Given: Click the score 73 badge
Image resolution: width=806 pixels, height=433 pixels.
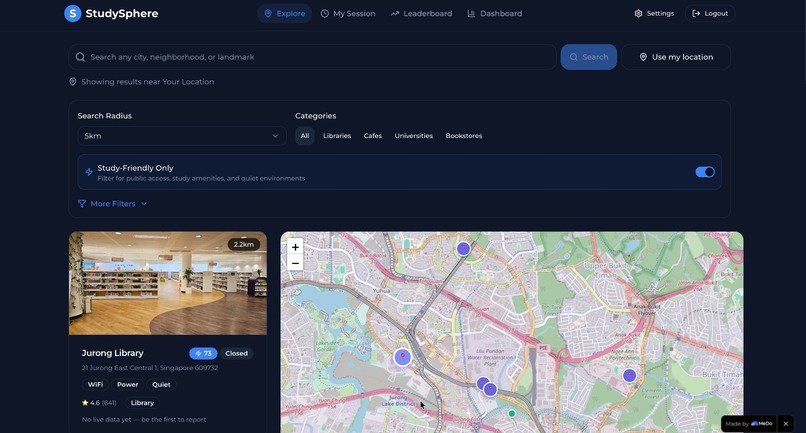Looking at the screenshot, I should tap(203, 353).
